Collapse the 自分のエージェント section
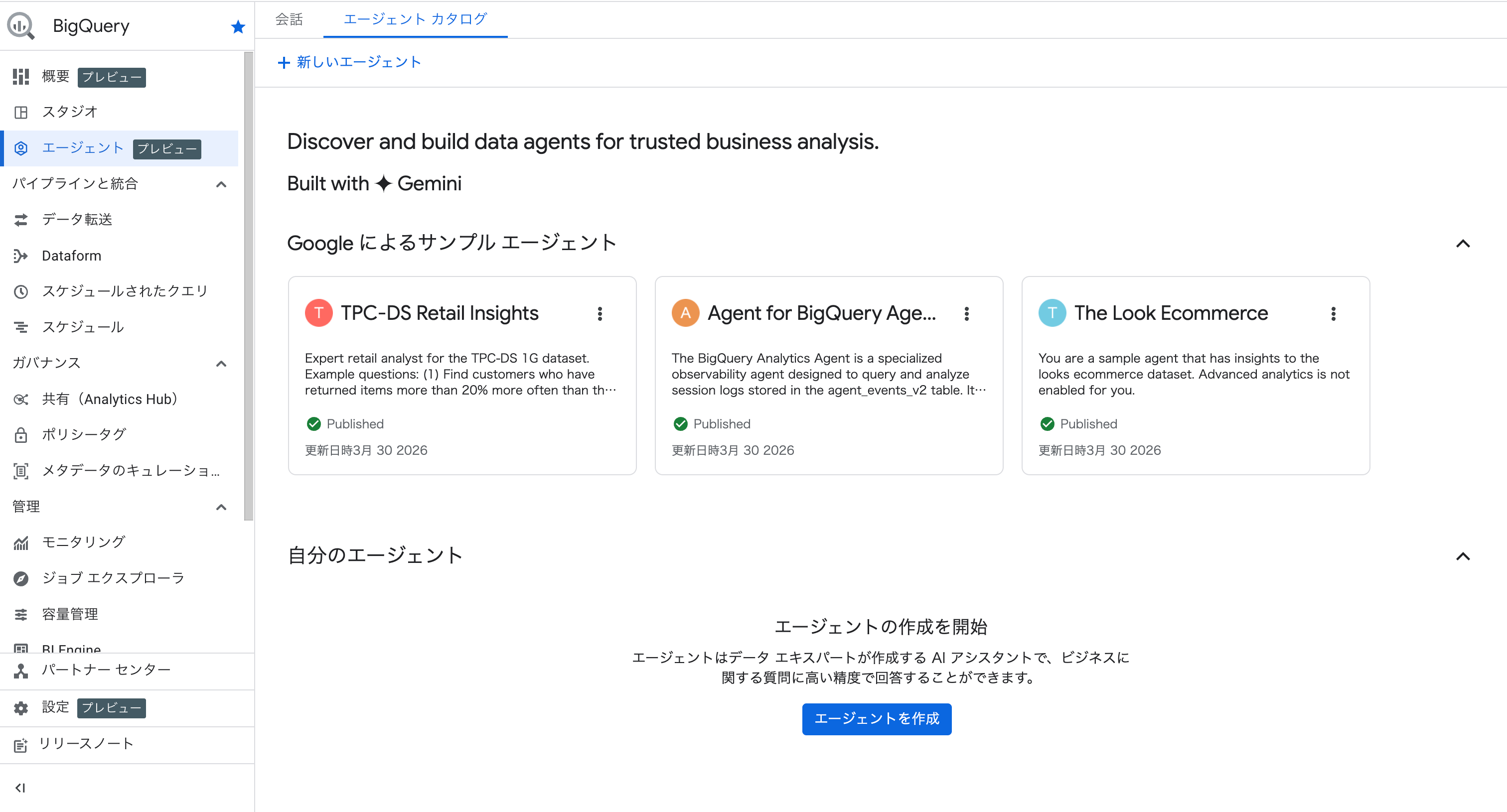Viewport: 1507px width, 812px height. click(1464, 556)
